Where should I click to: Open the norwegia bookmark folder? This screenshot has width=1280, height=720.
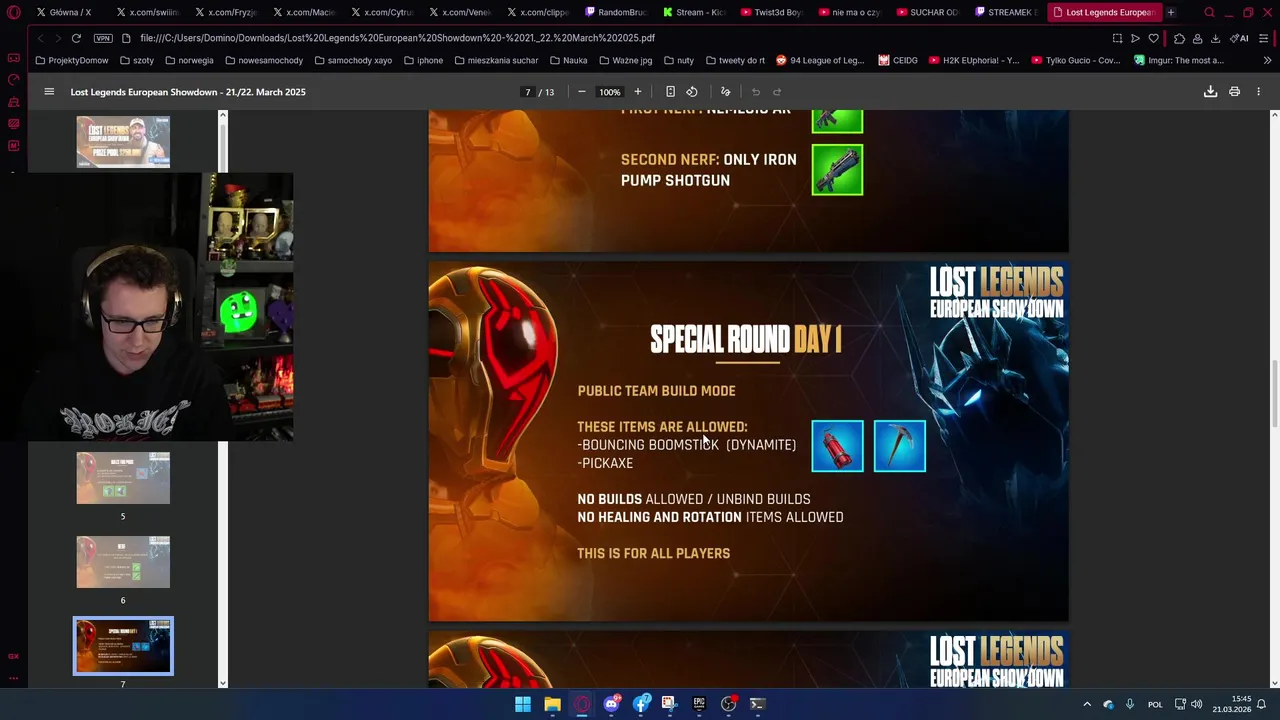point(190,60)
